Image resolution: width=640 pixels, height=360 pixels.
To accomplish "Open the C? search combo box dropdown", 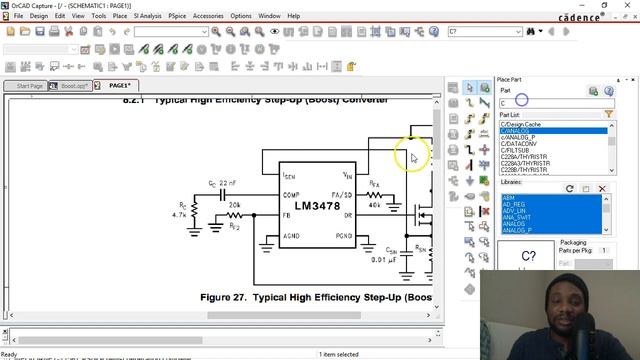I will tap(518, 32).
